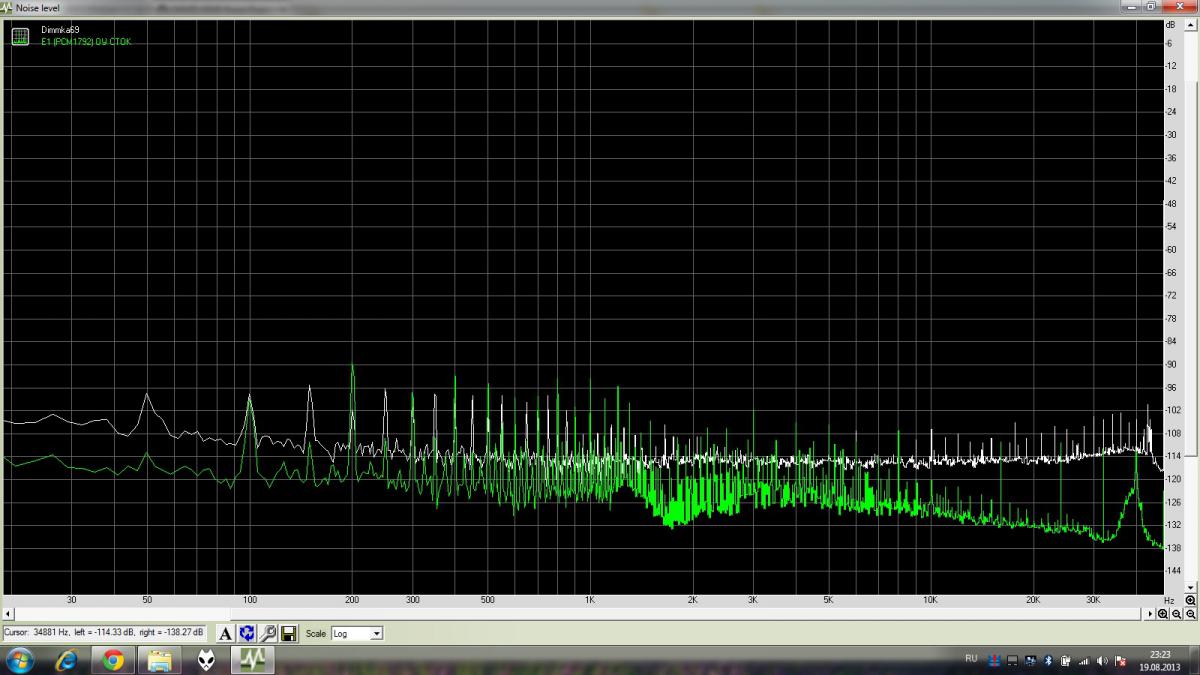Image resolution: width=1200 pixels, height=675 pixels.
Task: Click the cursor readout status field
Action: point(104,633)
